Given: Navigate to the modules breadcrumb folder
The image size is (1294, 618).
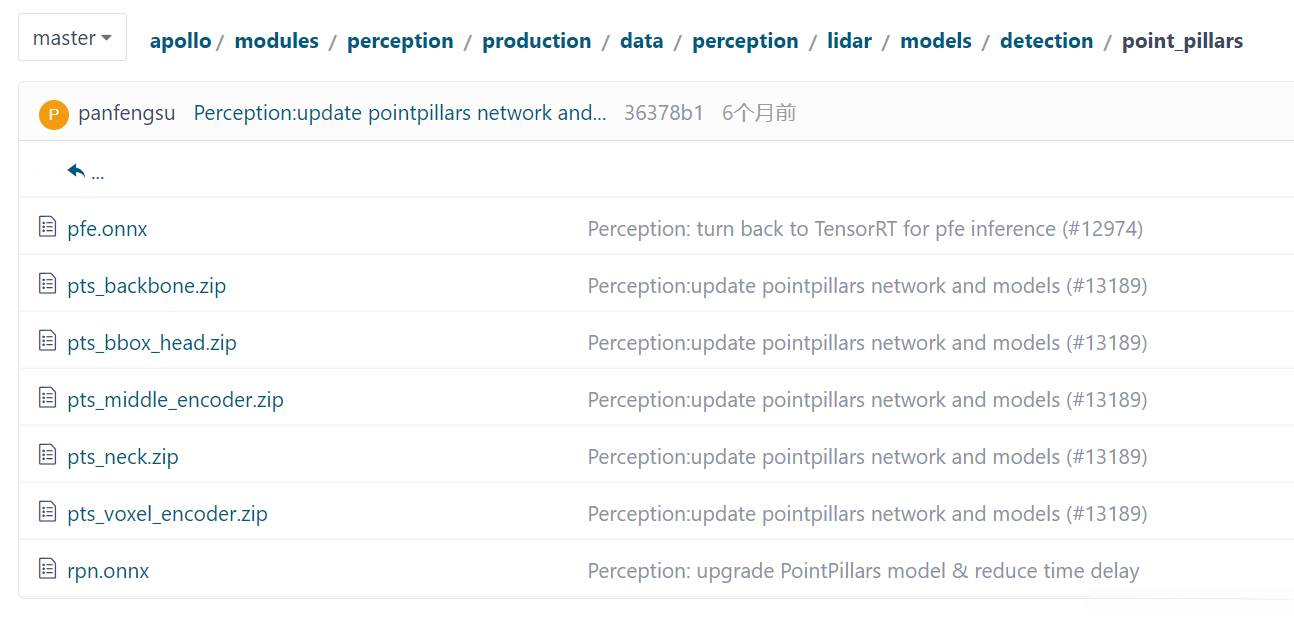Looking at the screenshot, I should coord(276,41).
